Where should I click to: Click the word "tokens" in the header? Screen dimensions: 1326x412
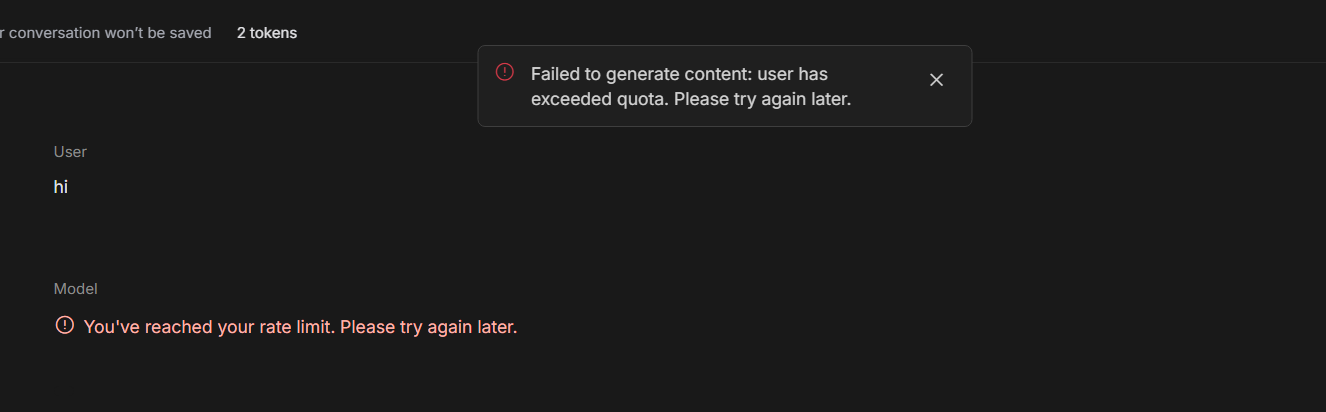(x=275, y=33)
